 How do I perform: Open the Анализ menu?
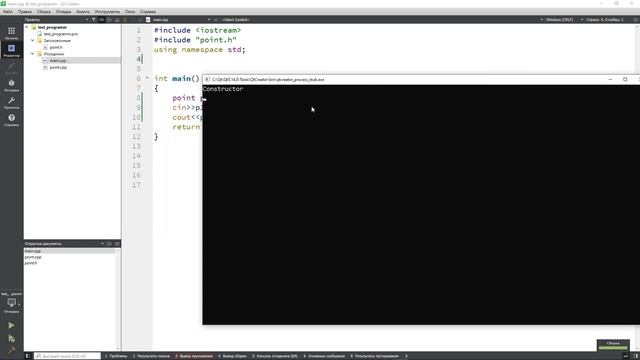(83, 12)
